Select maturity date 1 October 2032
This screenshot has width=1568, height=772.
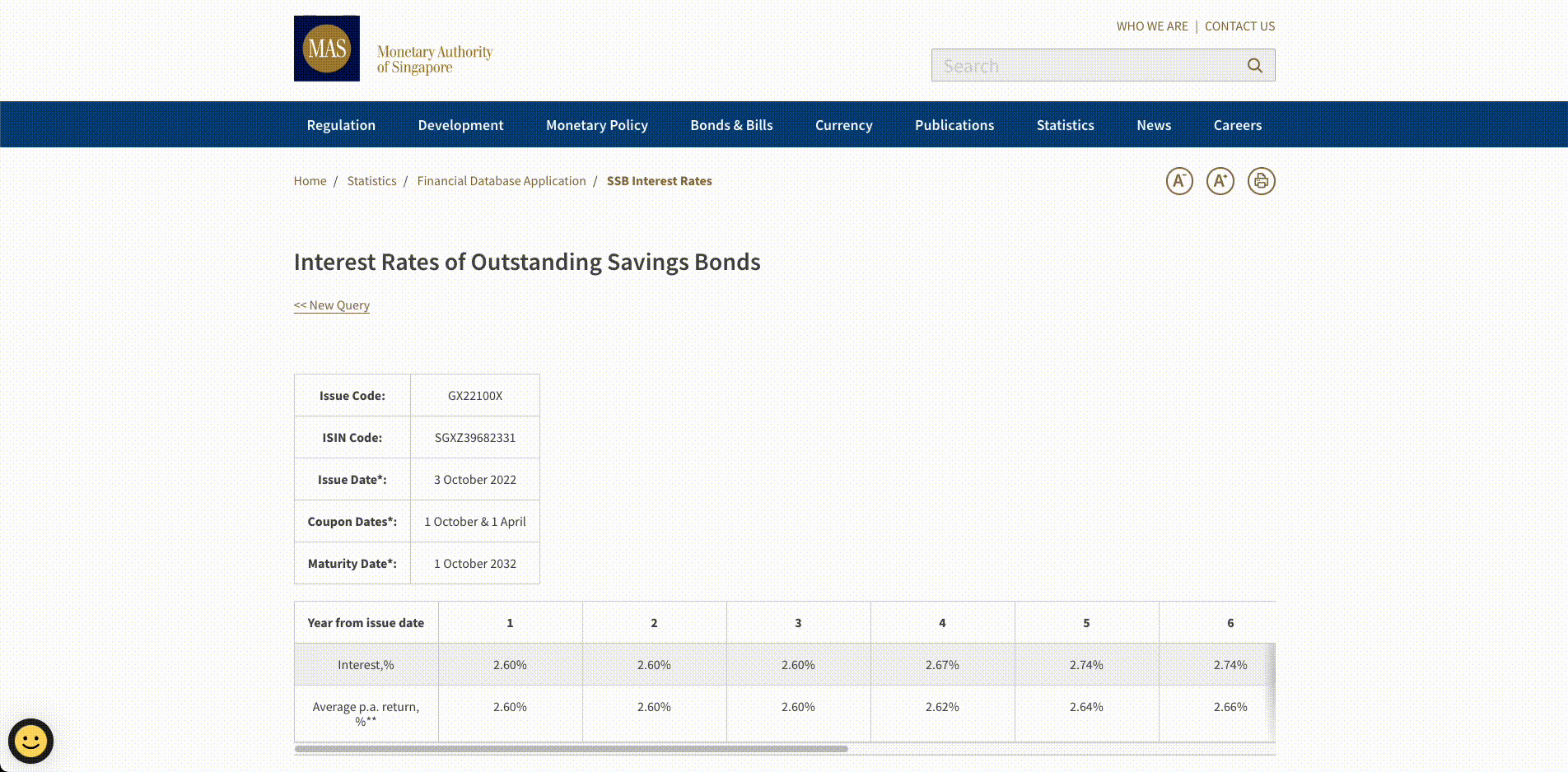pyautogui.click(x=475, y=564)
